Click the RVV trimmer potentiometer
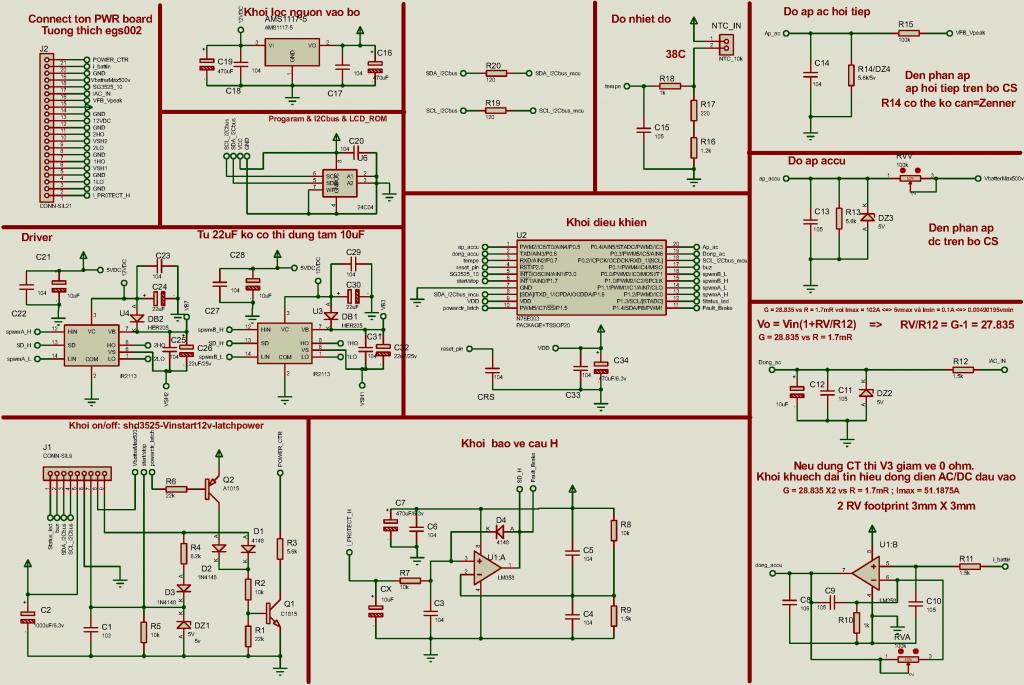Image resolution: width=1024 pixels, height=685 pixels. click(910, 178)
